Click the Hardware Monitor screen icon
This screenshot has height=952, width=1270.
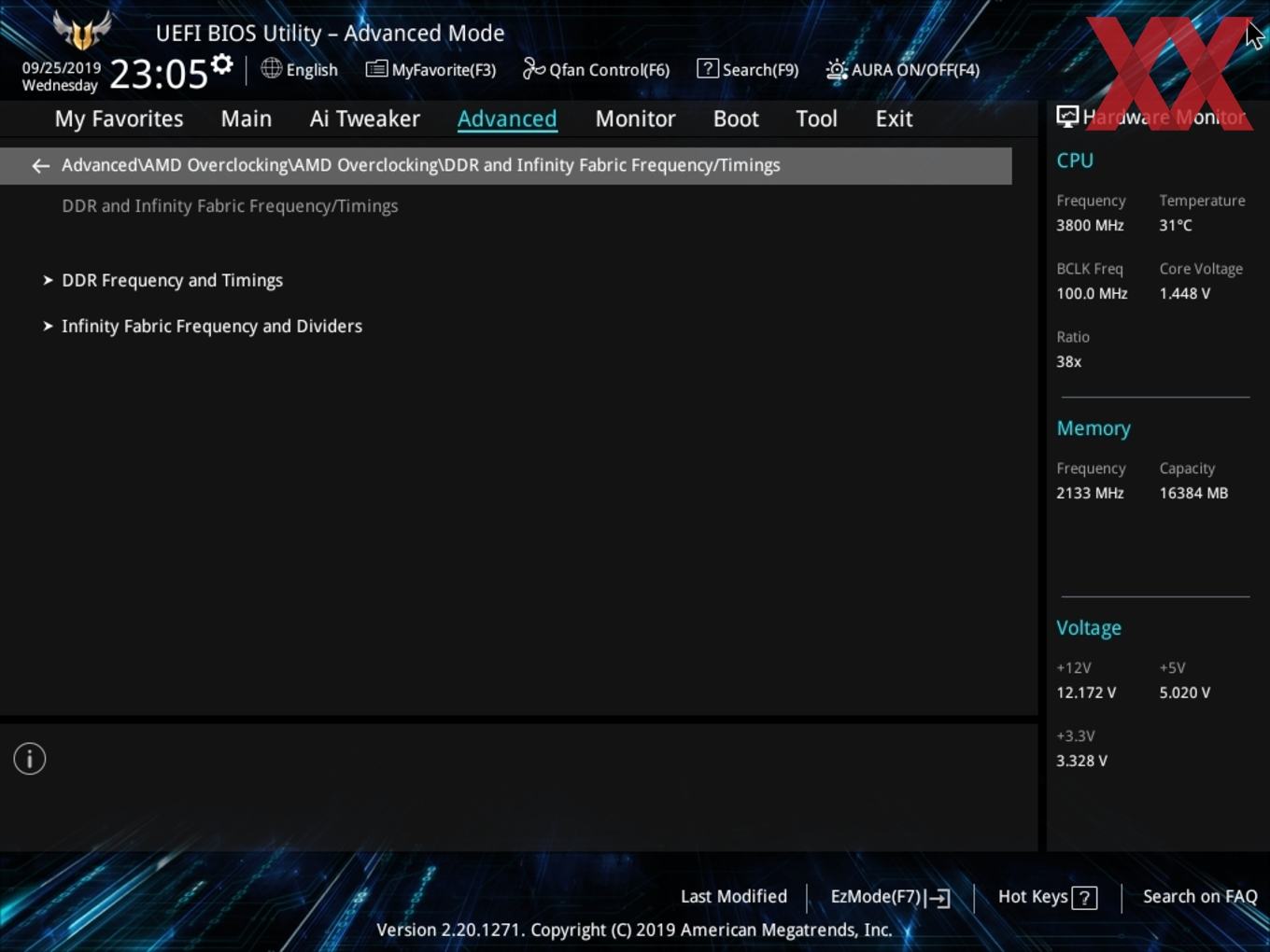tap(1067, 117)
